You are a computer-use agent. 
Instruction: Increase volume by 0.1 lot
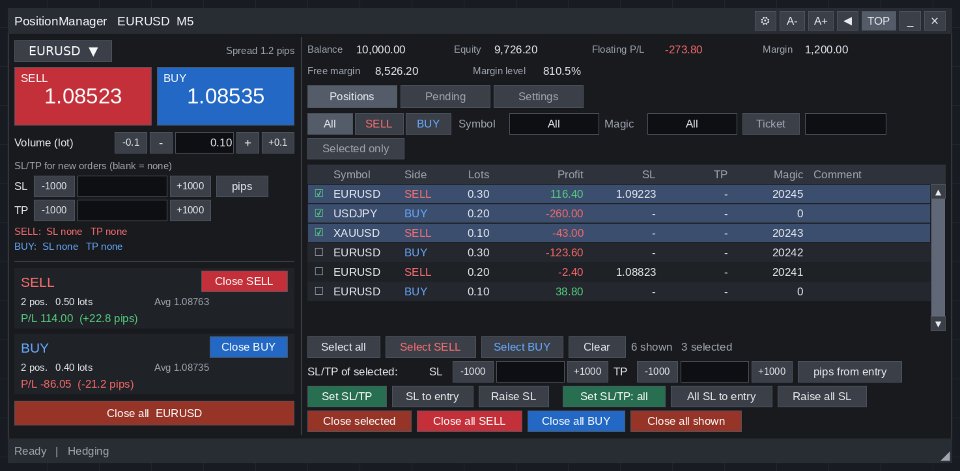pyautogui.click(x=278, y=143)
